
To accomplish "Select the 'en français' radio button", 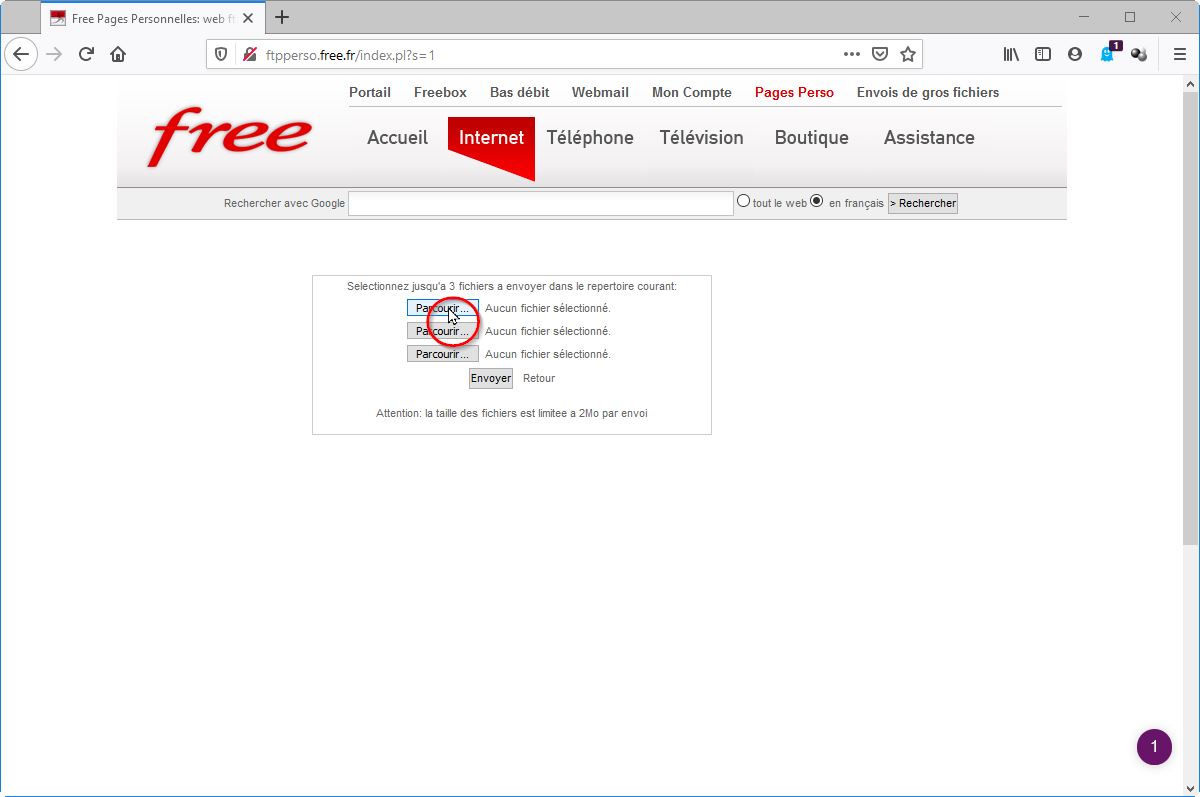I will click(x=817, y=201).
